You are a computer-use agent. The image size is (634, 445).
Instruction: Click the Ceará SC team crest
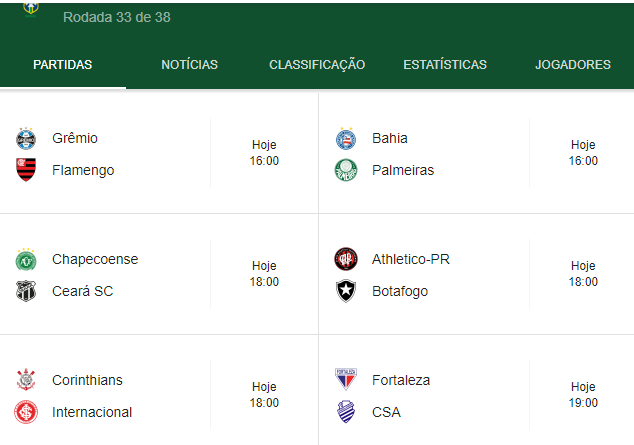click(26, 291)
